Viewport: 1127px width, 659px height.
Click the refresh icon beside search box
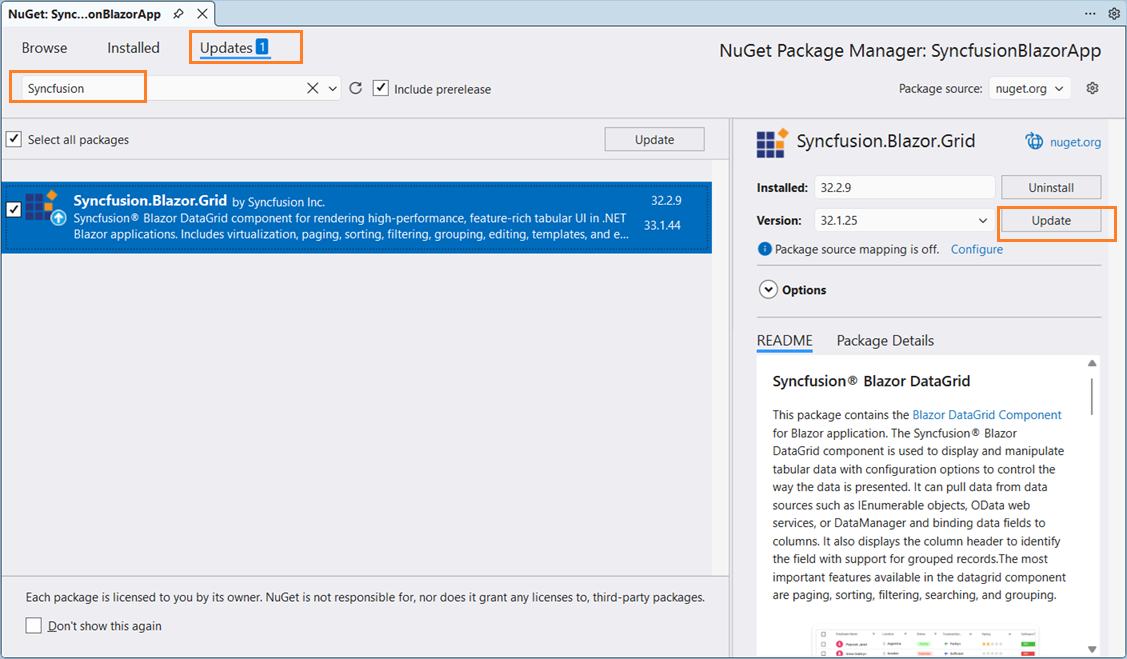[355, 89]
